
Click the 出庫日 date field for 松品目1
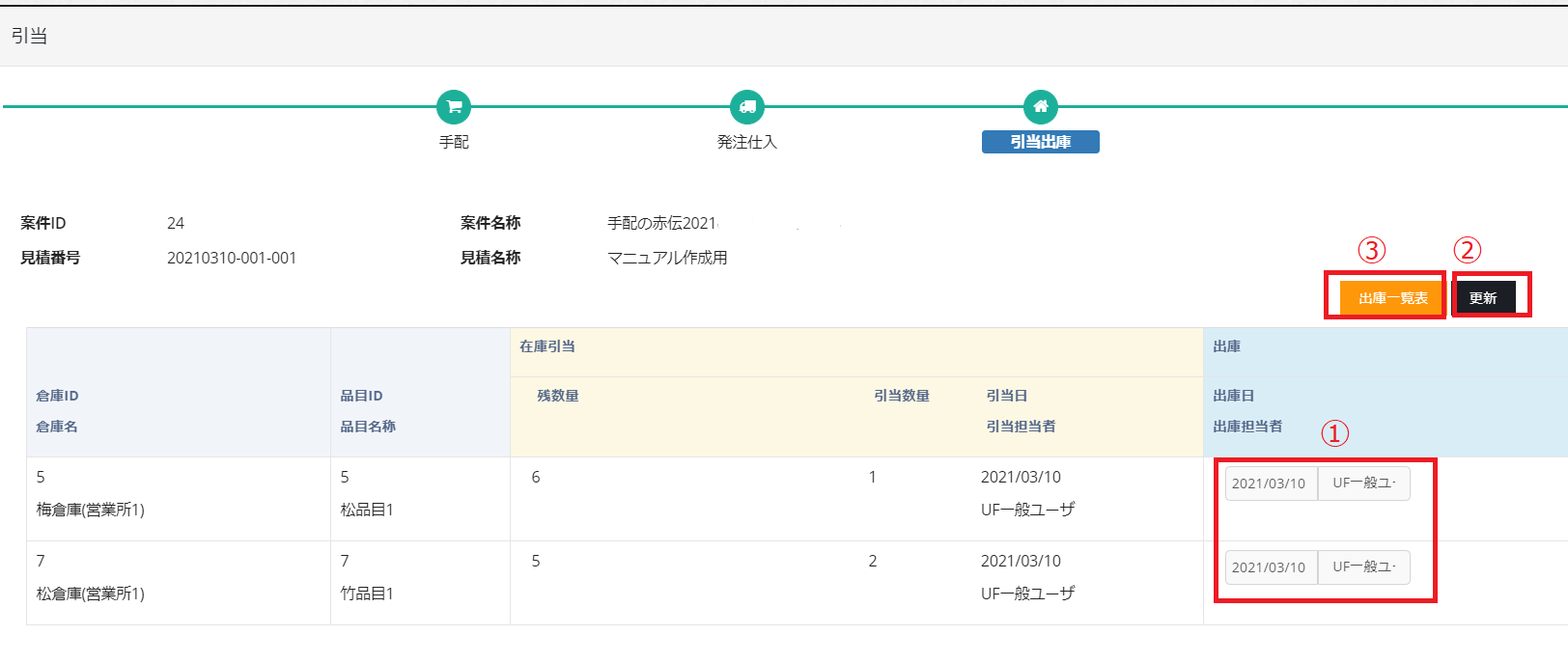[x=1268, y=483]
